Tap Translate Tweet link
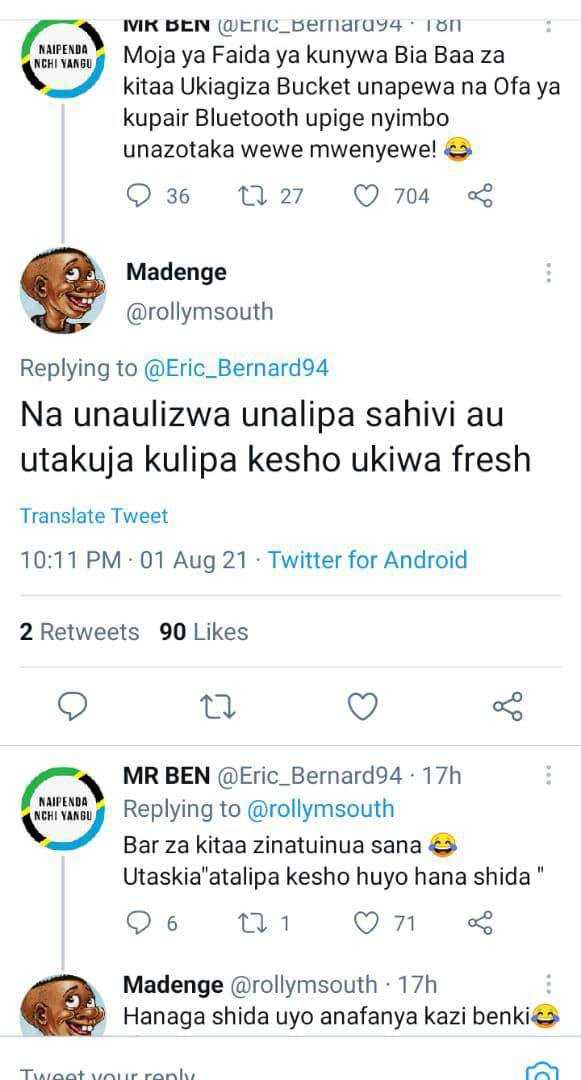Image resolution: width=581 pixels, height=1080 pixels. (x=94, y=516)
